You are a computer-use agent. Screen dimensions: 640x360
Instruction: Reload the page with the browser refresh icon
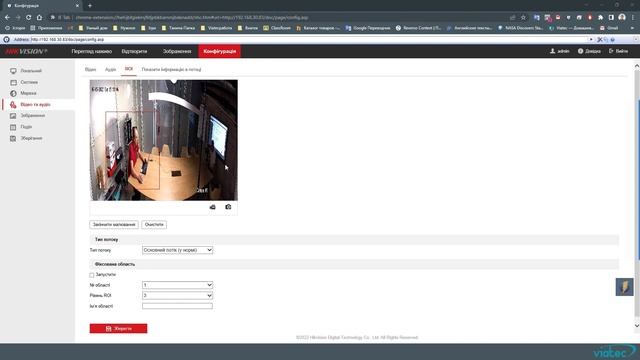[29, 18]
